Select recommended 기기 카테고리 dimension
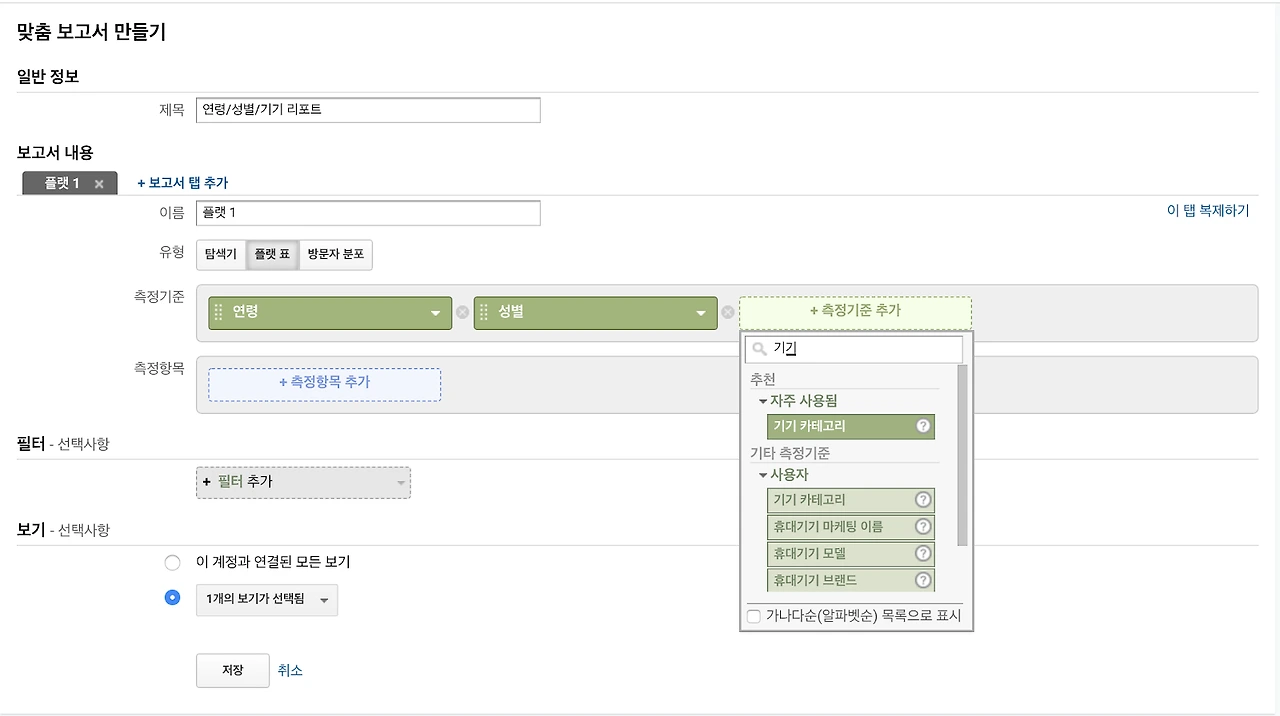1280x716 pixels. click(851, 426)
